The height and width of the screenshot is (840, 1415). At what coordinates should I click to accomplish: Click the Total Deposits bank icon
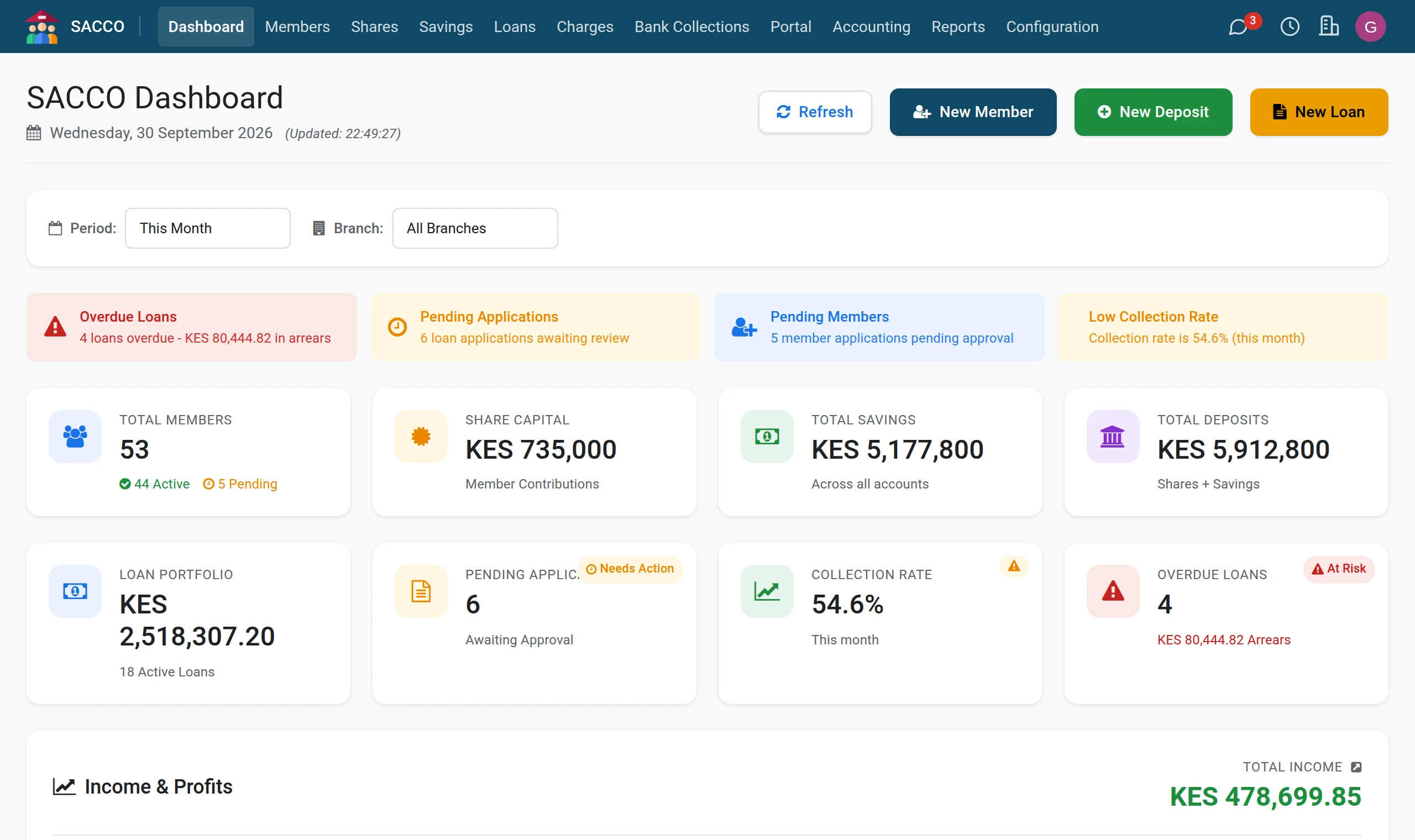coord(1113,437)
